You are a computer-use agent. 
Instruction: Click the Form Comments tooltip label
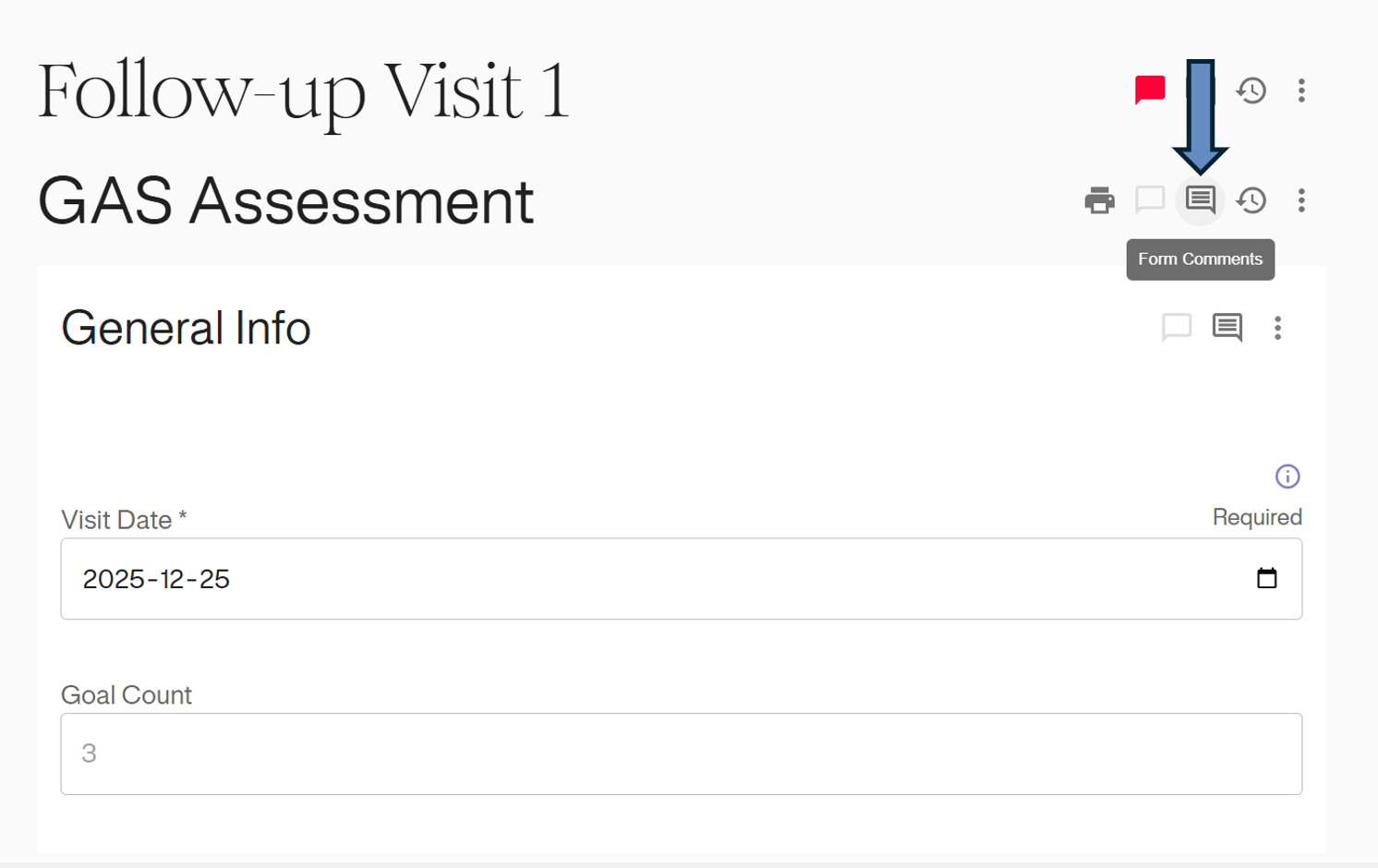[1200, 259]
